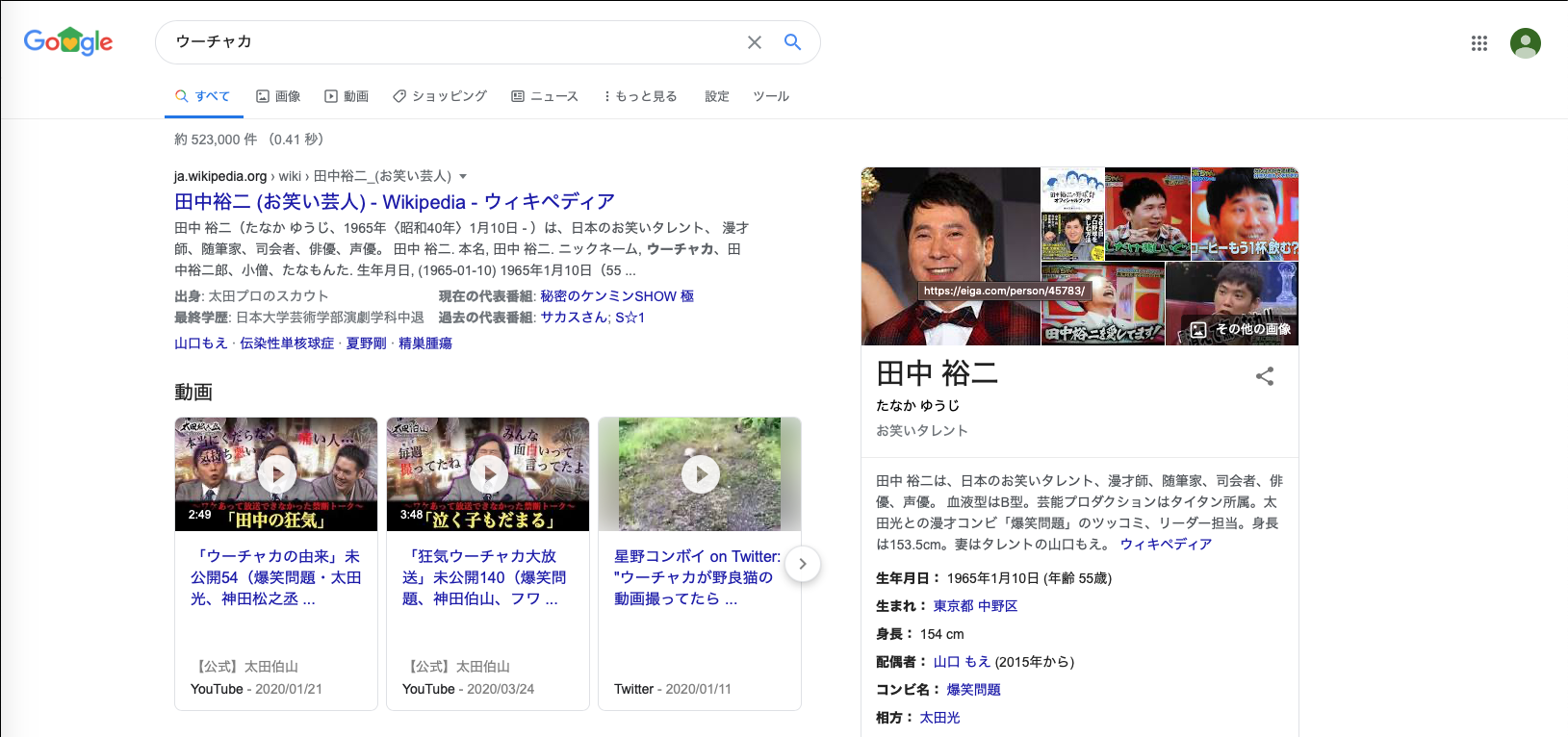Open the 夏野剛 sitelink
Image resolution: width=1568 pixels, height=737 pixels.
pyautogui.click(x=367, y=343)
